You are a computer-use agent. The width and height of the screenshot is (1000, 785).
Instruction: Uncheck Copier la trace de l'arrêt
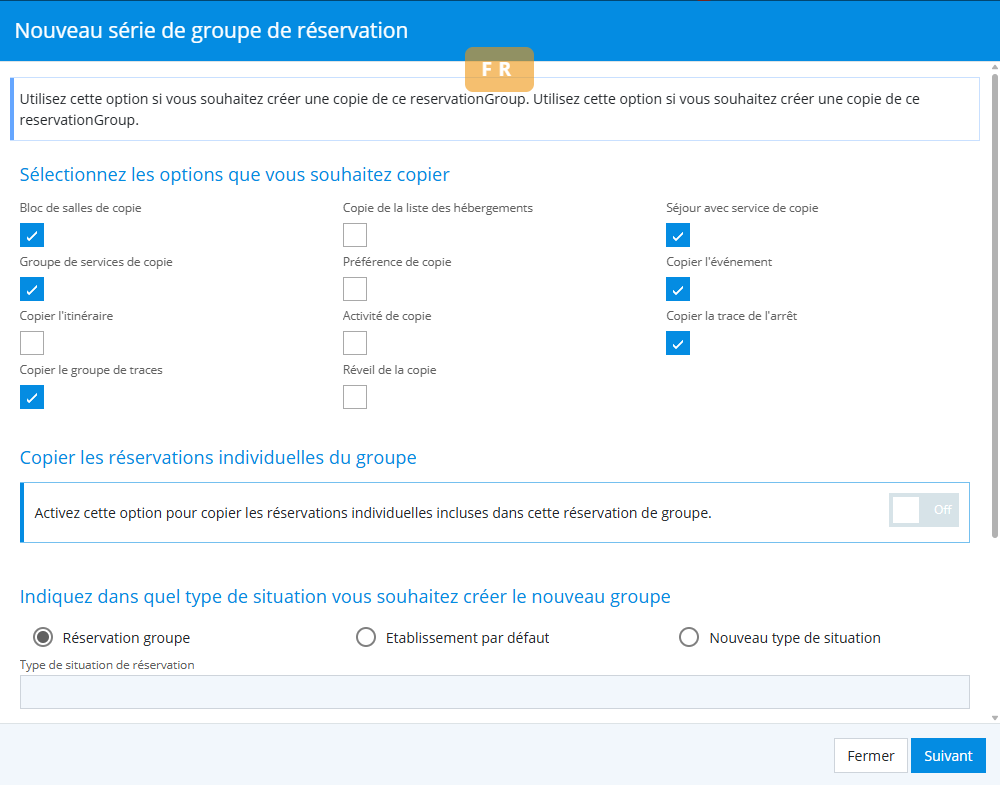tap(678, 344)
